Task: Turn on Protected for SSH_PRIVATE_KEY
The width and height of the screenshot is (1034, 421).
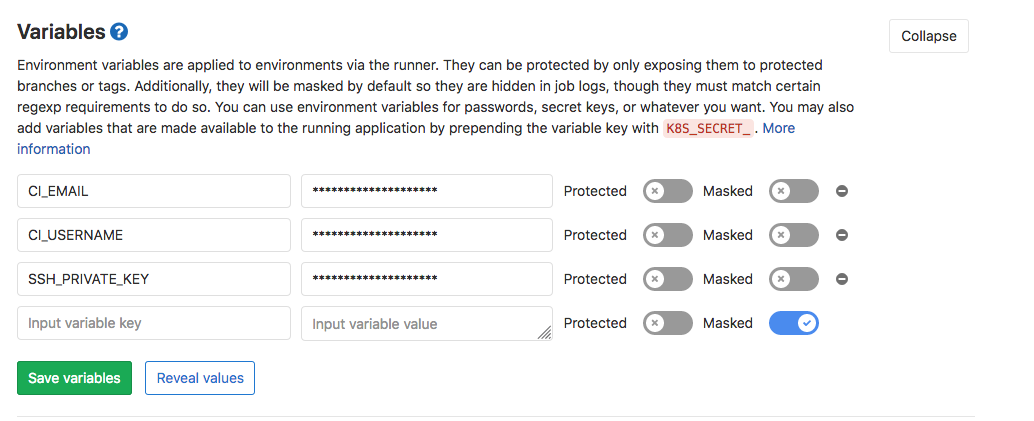Action: (667, 279)
